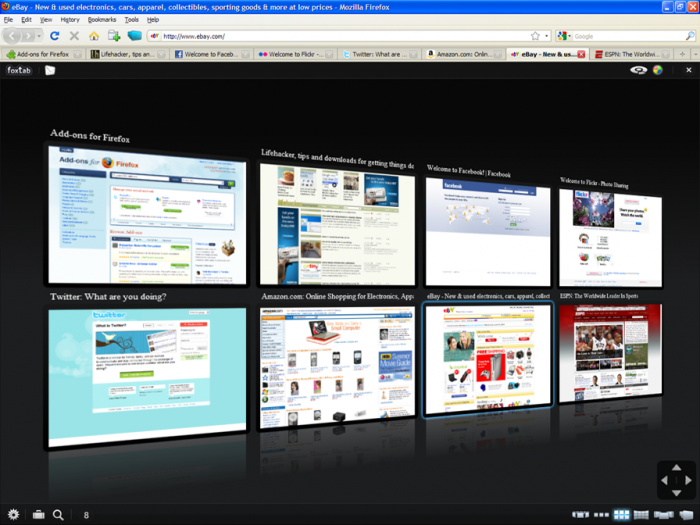Switch to the Welcome to Facebook tab
This screenshot has height=525, width=700.
click(x=211, y=54)
